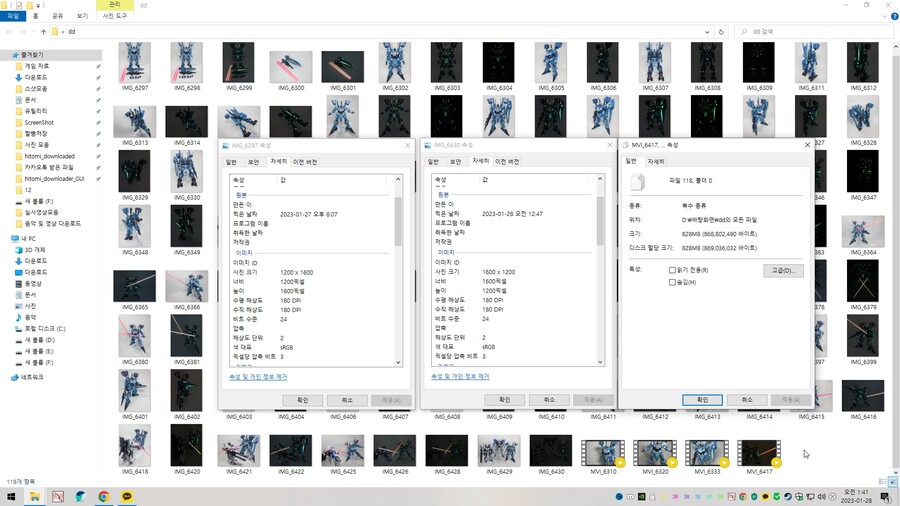This screenshot has height=506, width=900.
Task: Click the dd 검색 search field
Action: 812,32
